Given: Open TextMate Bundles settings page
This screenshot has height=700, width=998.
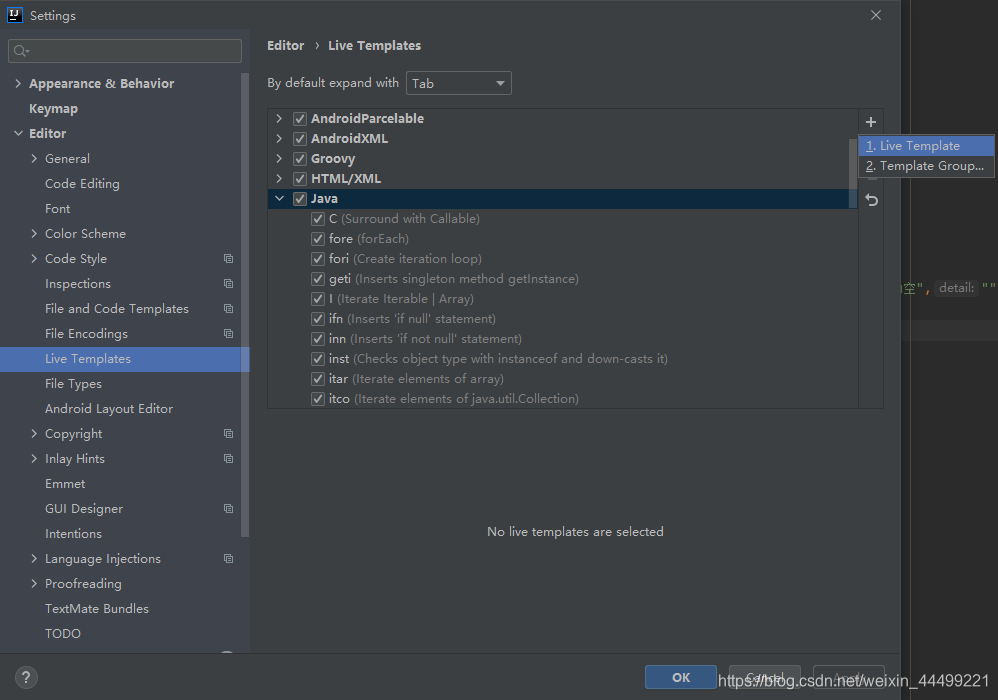Looking at the screenshot, I should coord(97,609).
